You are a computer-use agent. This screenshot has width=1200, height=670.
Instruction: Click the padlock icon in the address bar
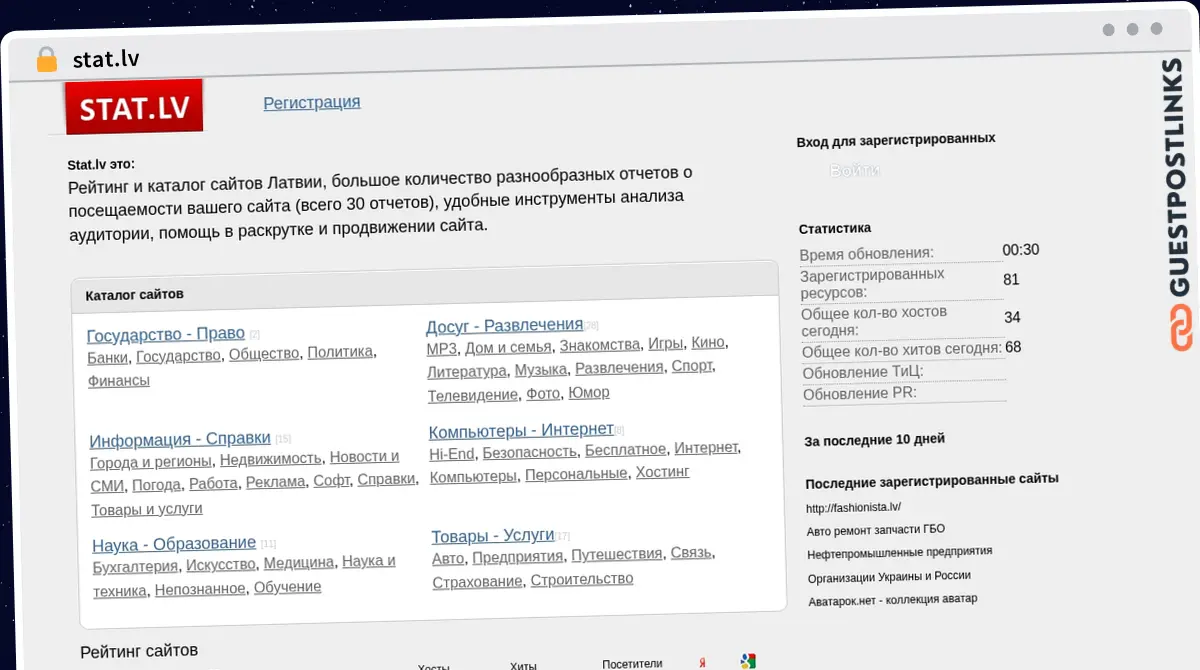tap(46, 60)
